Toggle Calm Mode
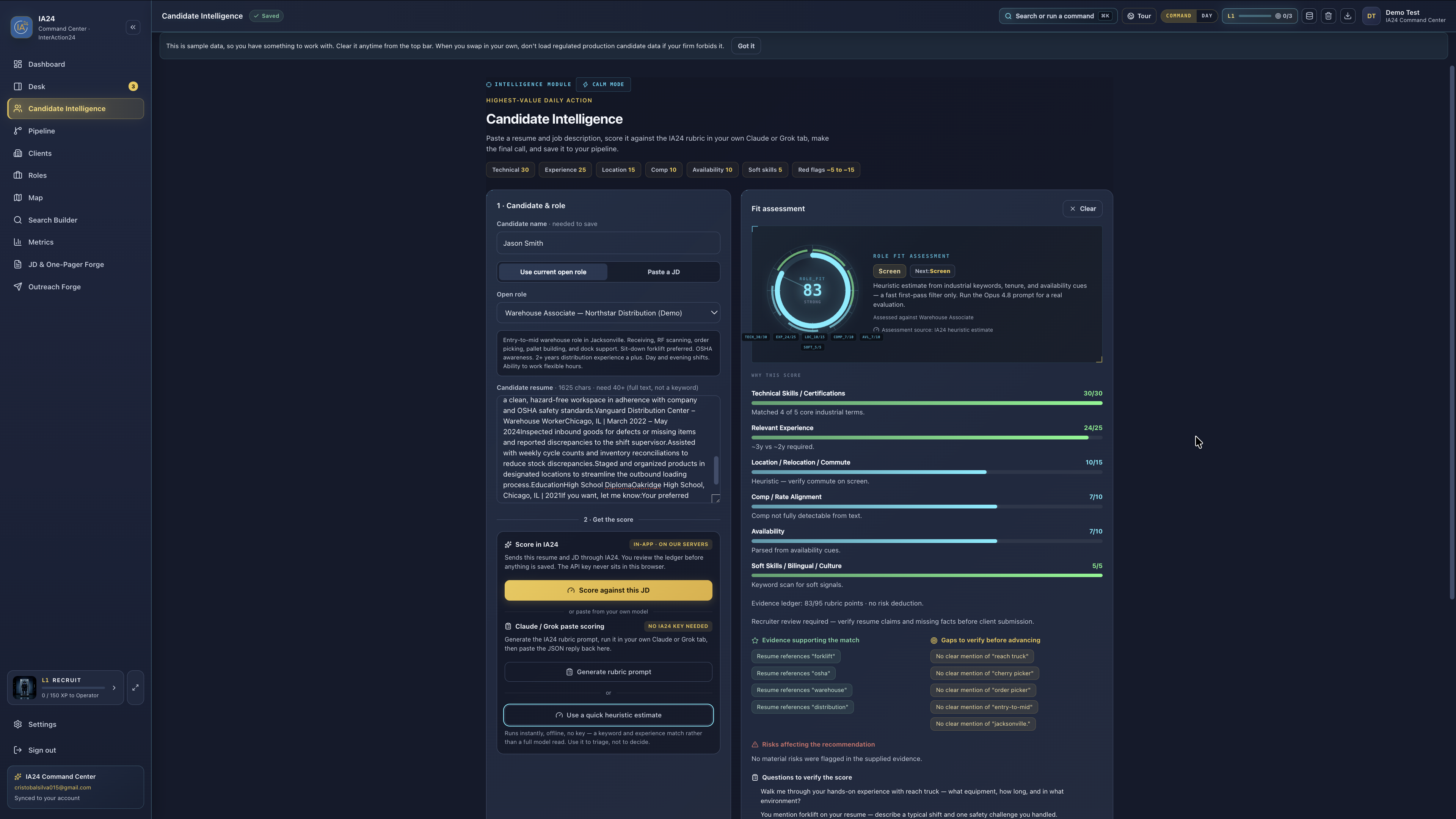 (603, 84)
